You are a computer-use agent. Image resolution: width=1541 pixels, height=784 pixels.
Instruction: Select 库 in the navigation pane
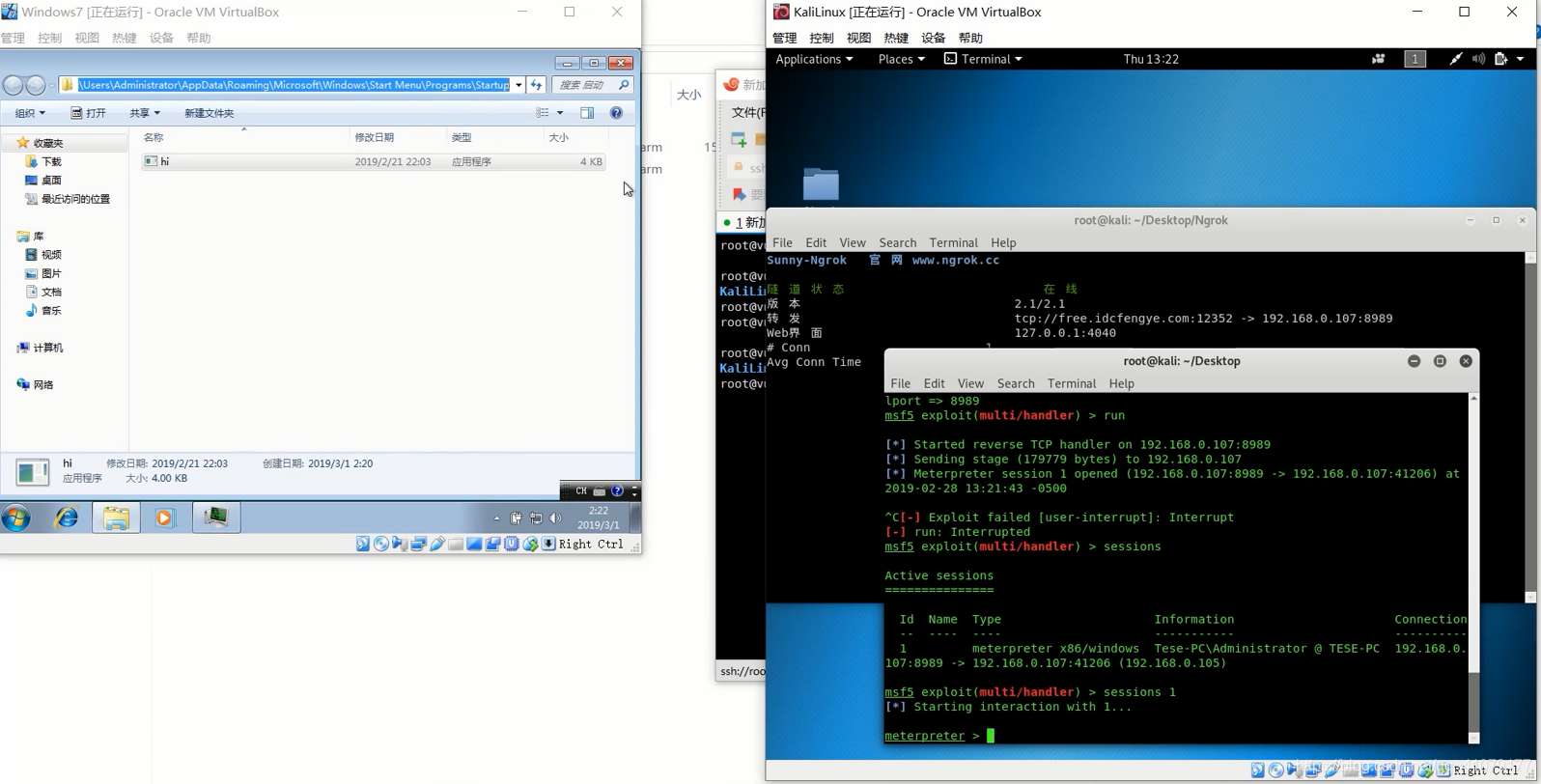[30, 236]
